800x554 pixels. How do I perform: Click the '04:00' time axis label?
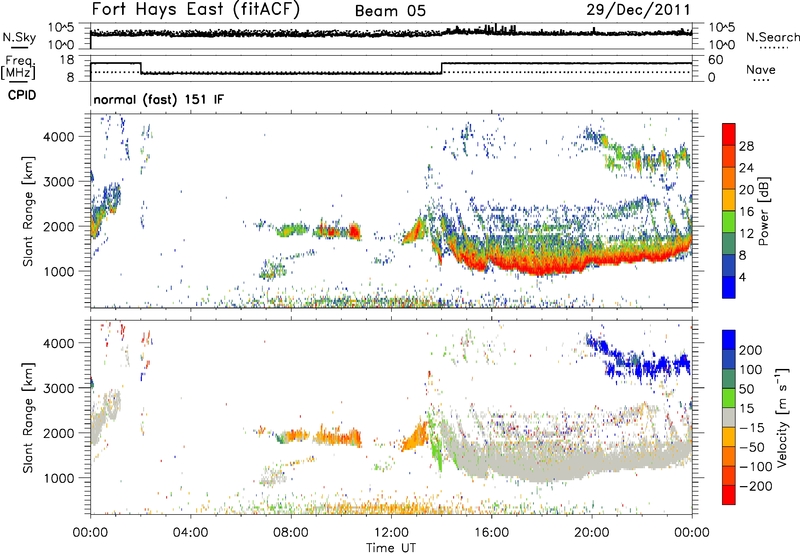[190, 533]
